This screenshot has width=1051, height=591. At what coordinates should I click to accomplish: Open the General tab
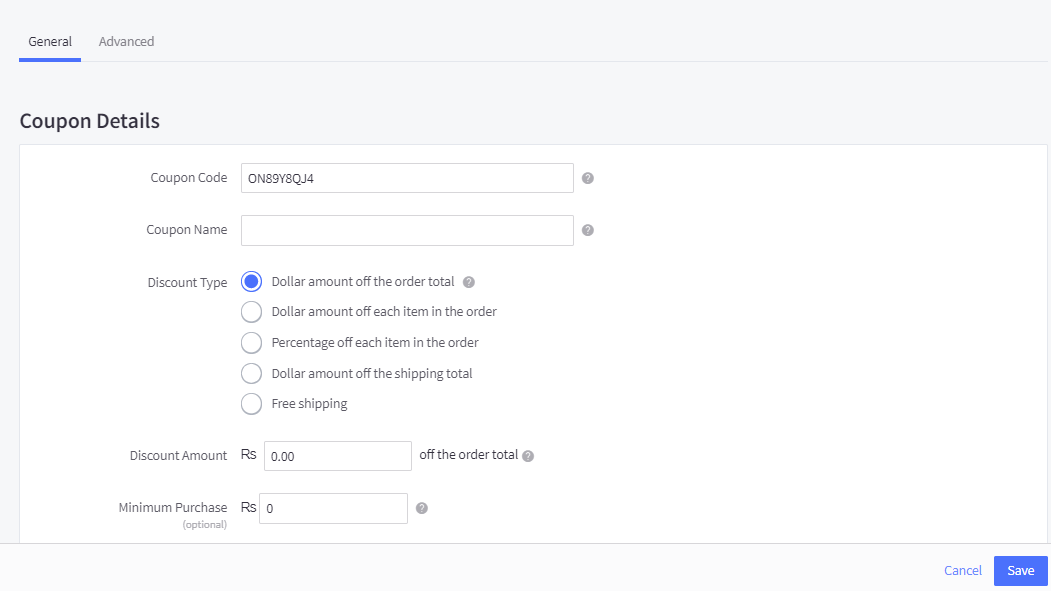[50, 42]
